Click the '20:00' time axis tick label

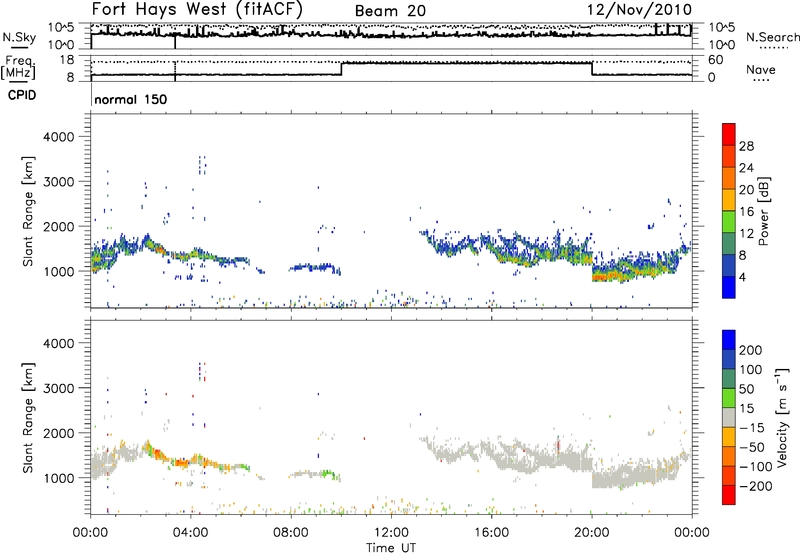tap(591, 533)
